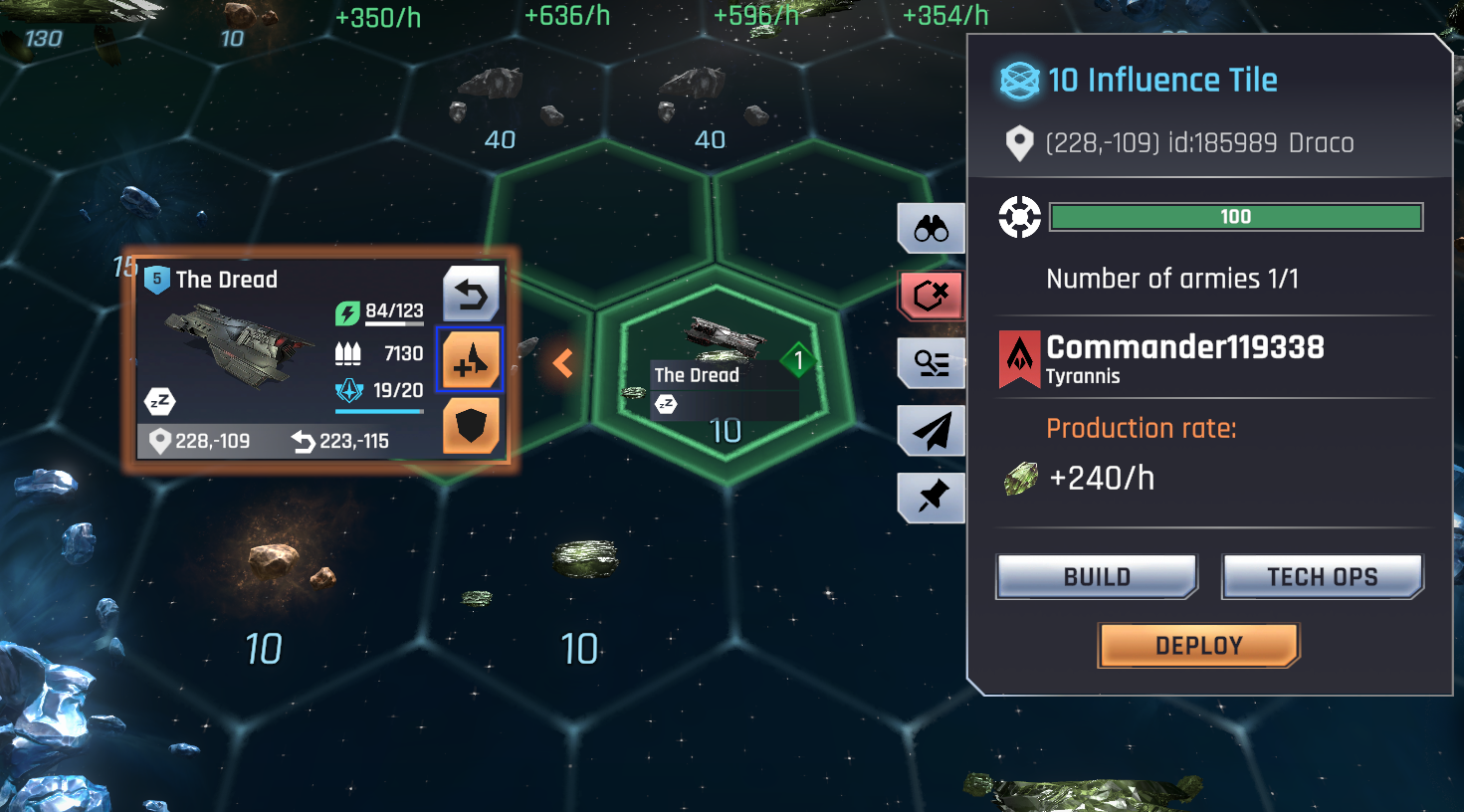Pin this tile with pushpin icon
1464x812 pixels.
pyautogui.click(x=932, y=497)
